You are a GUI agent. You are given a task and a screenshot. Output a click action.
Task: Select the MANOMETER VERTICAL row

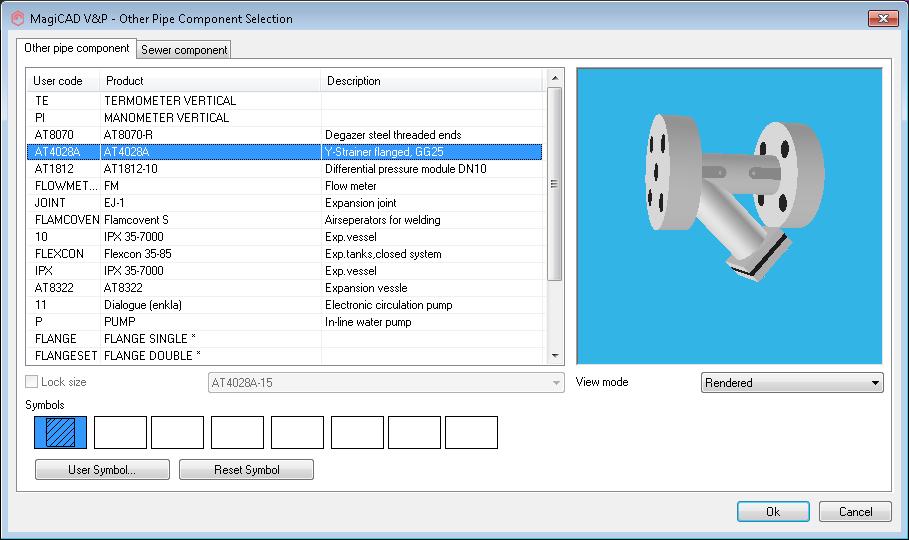point(285,118)
